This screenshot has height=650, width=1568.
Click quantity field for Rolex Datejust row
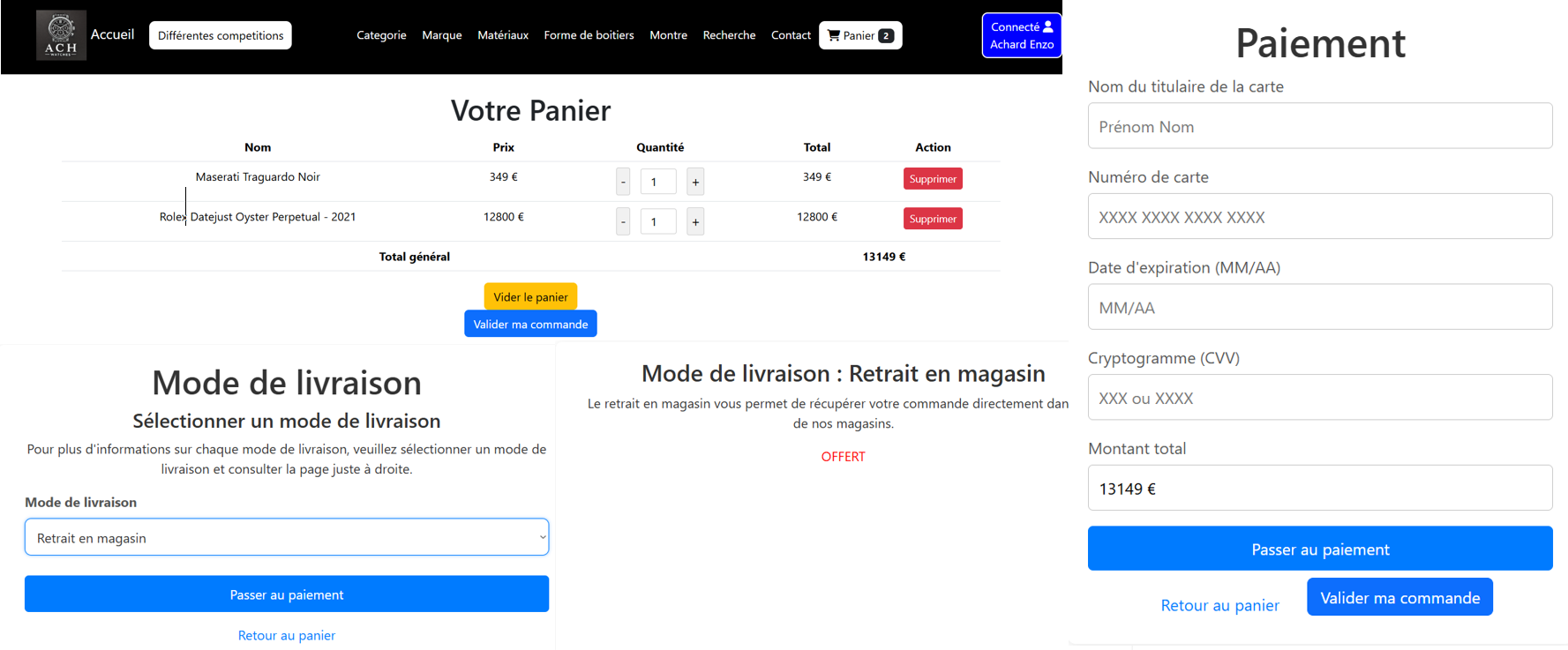pos(658,221)
